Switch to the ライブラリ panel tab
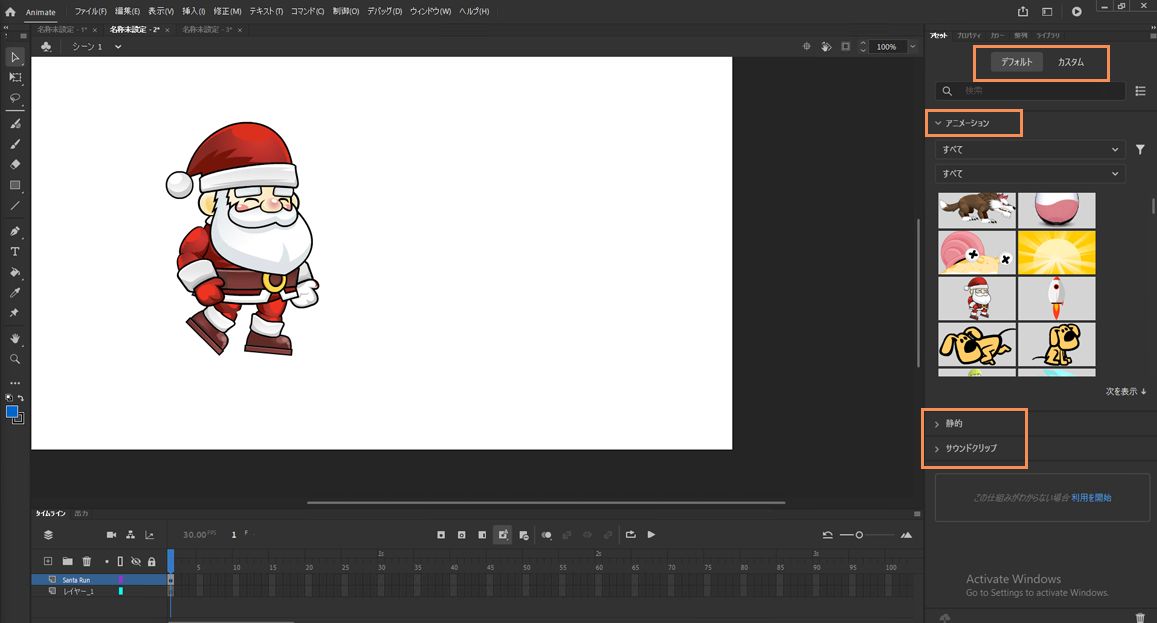The image size is (1157, 623). click(x=1048, y=35)
